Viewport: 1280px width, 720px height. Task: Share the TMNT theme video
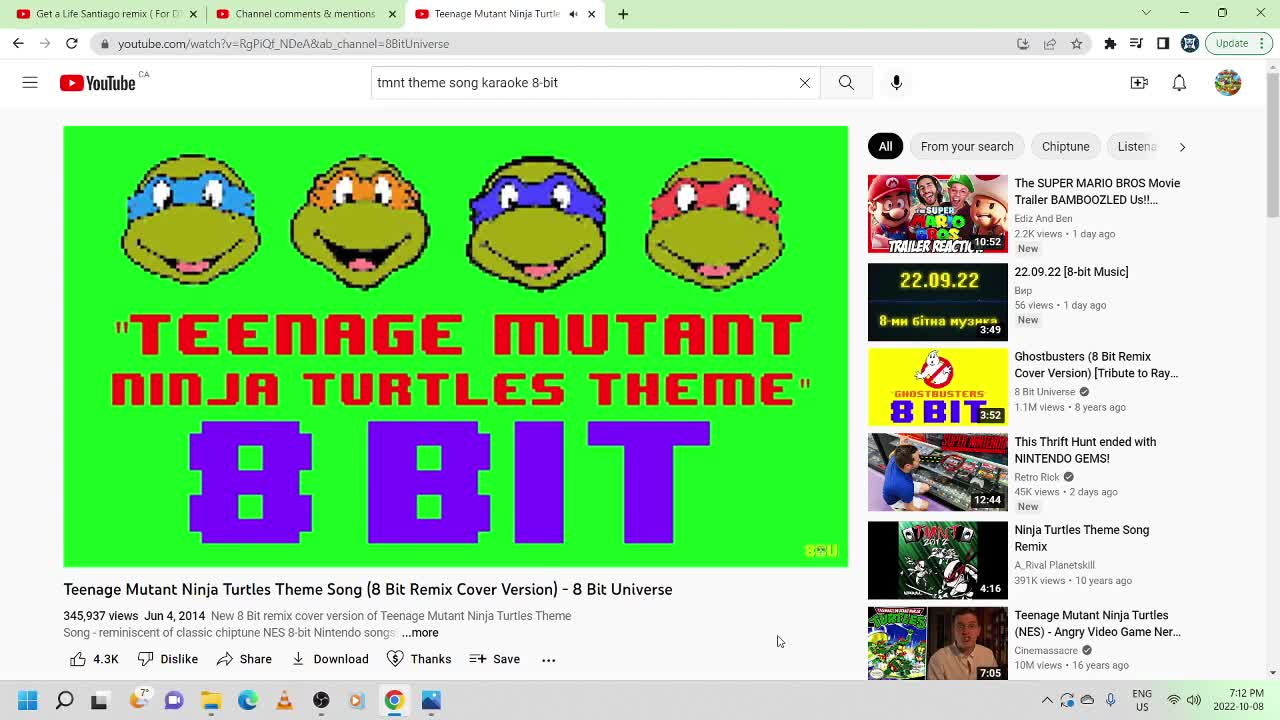click(244, 659)
